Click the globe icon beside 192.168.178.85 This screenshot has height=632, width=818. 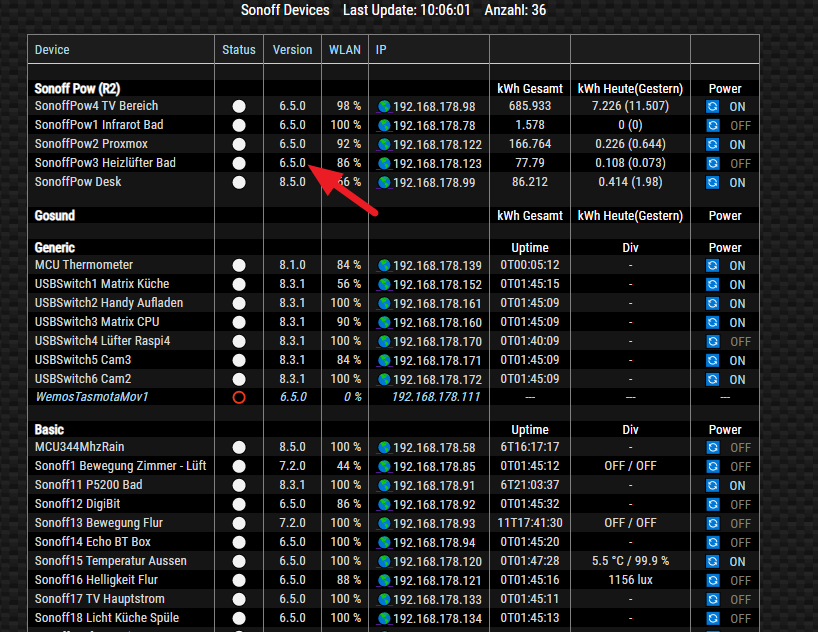[384, 467]
